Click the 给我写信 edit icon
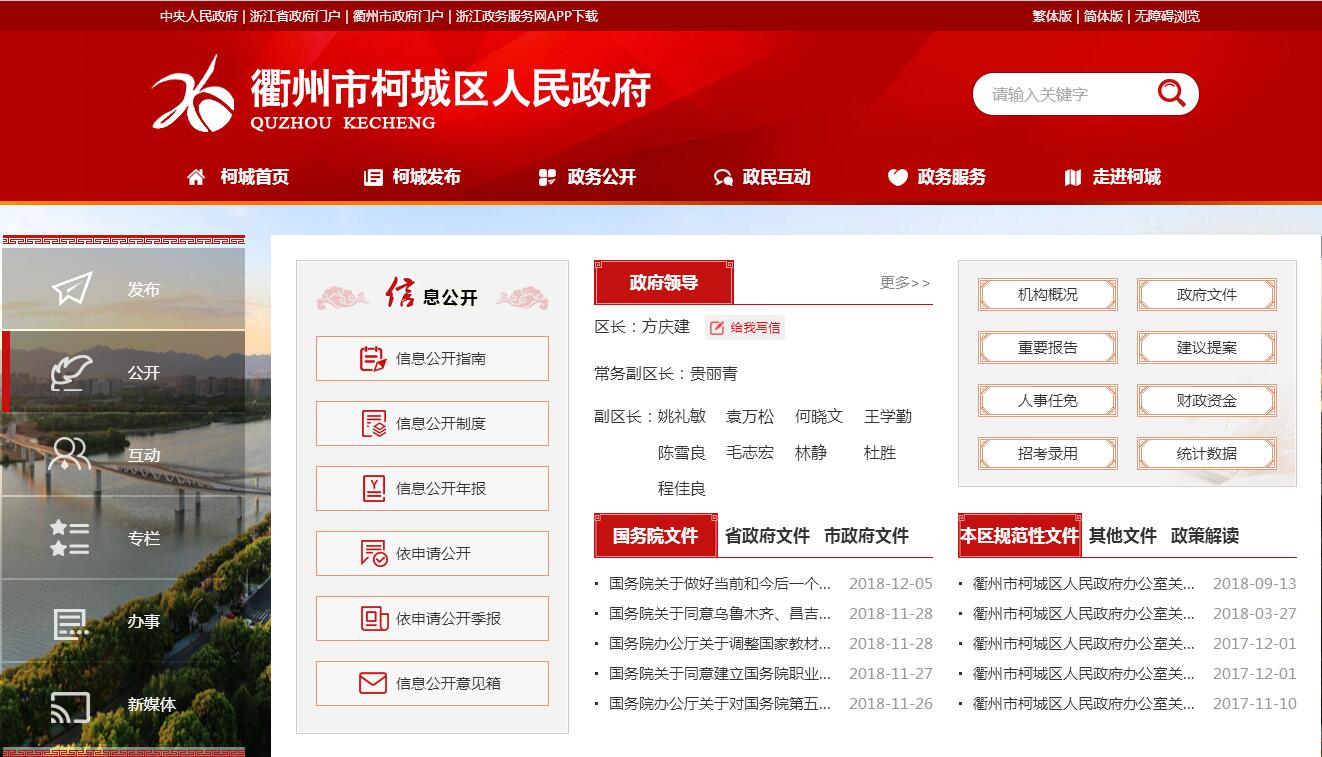The image size is (1322, 757). coord(717,328)
